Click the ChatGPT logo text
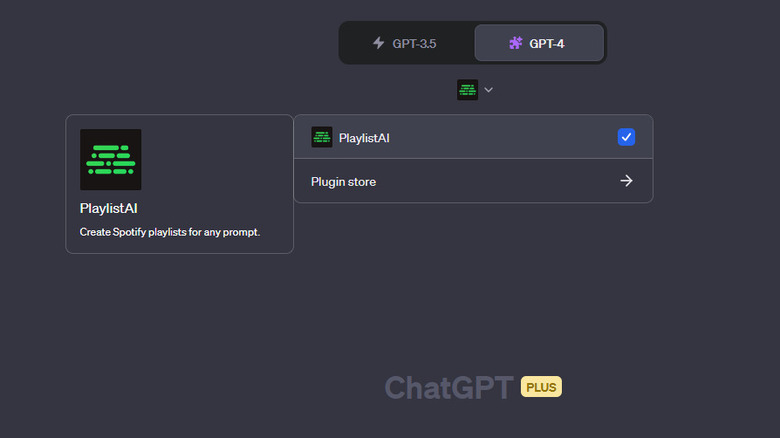Viewport: 780px width, 438px height. (x=449, y=388)
